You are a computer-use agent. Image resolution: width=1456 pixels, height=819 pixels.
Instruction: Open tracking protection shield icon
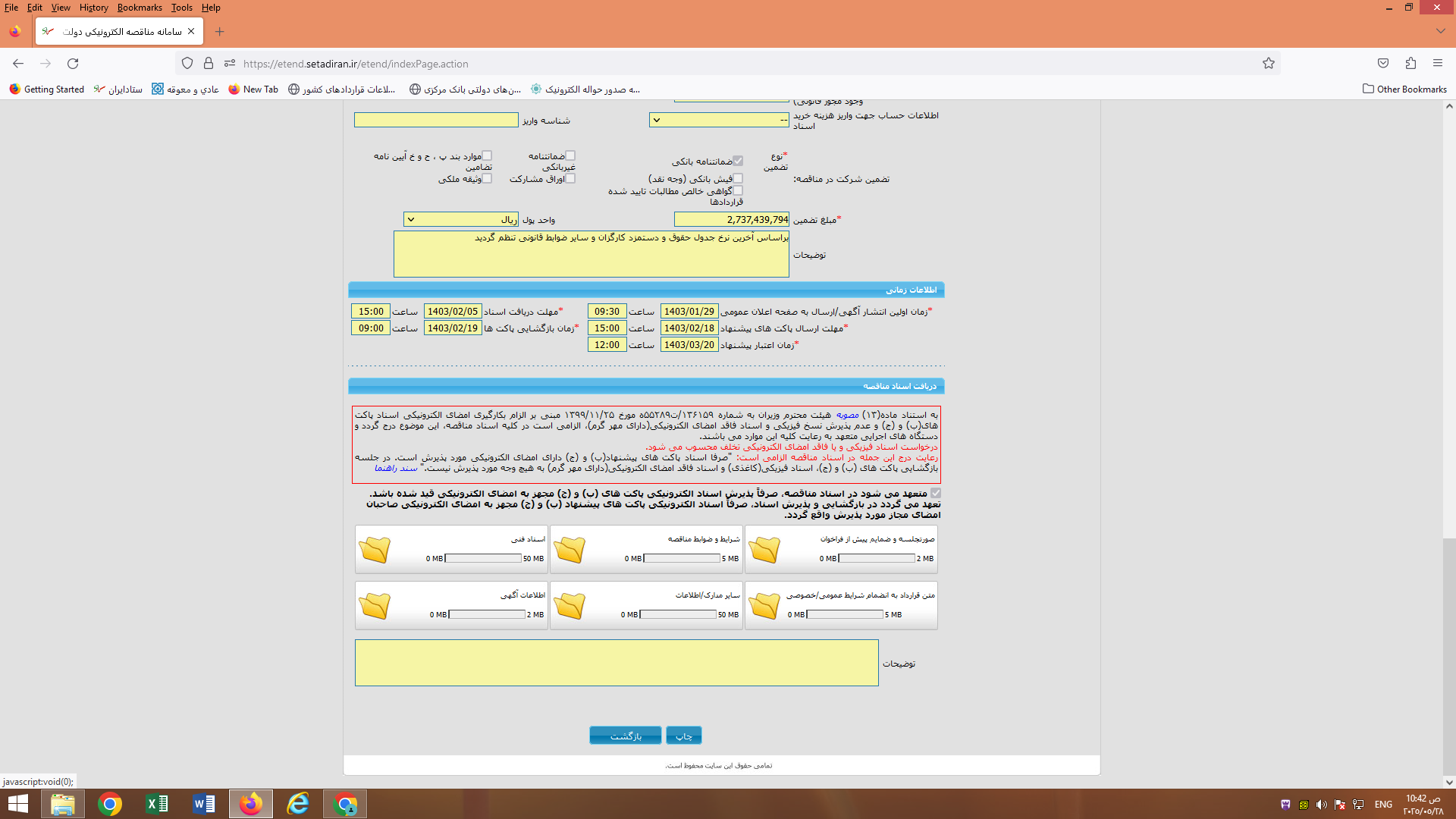187,64
